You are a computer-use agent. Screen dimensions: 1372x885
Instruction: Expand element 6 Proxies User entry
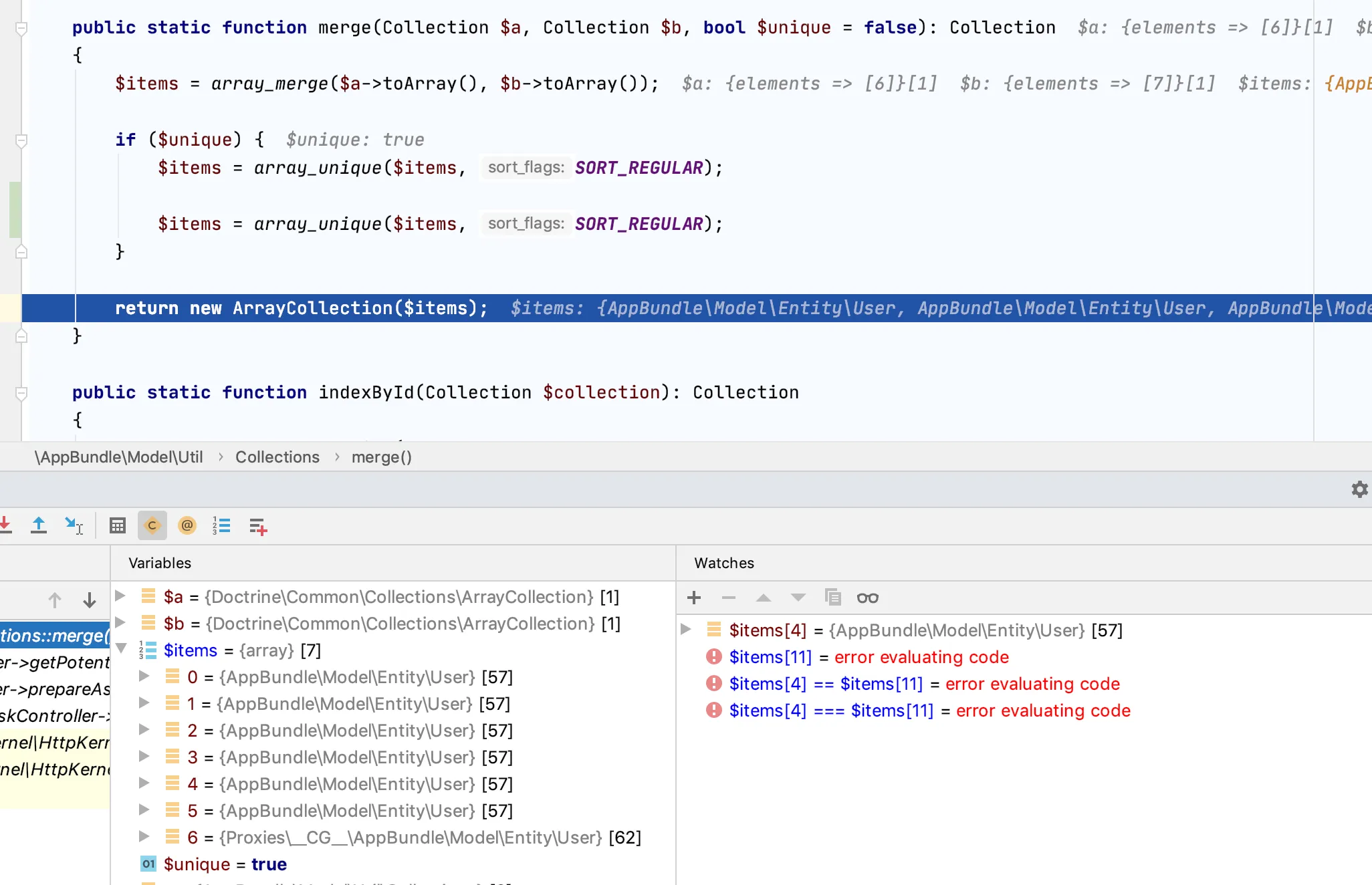[x=144, y=836]
